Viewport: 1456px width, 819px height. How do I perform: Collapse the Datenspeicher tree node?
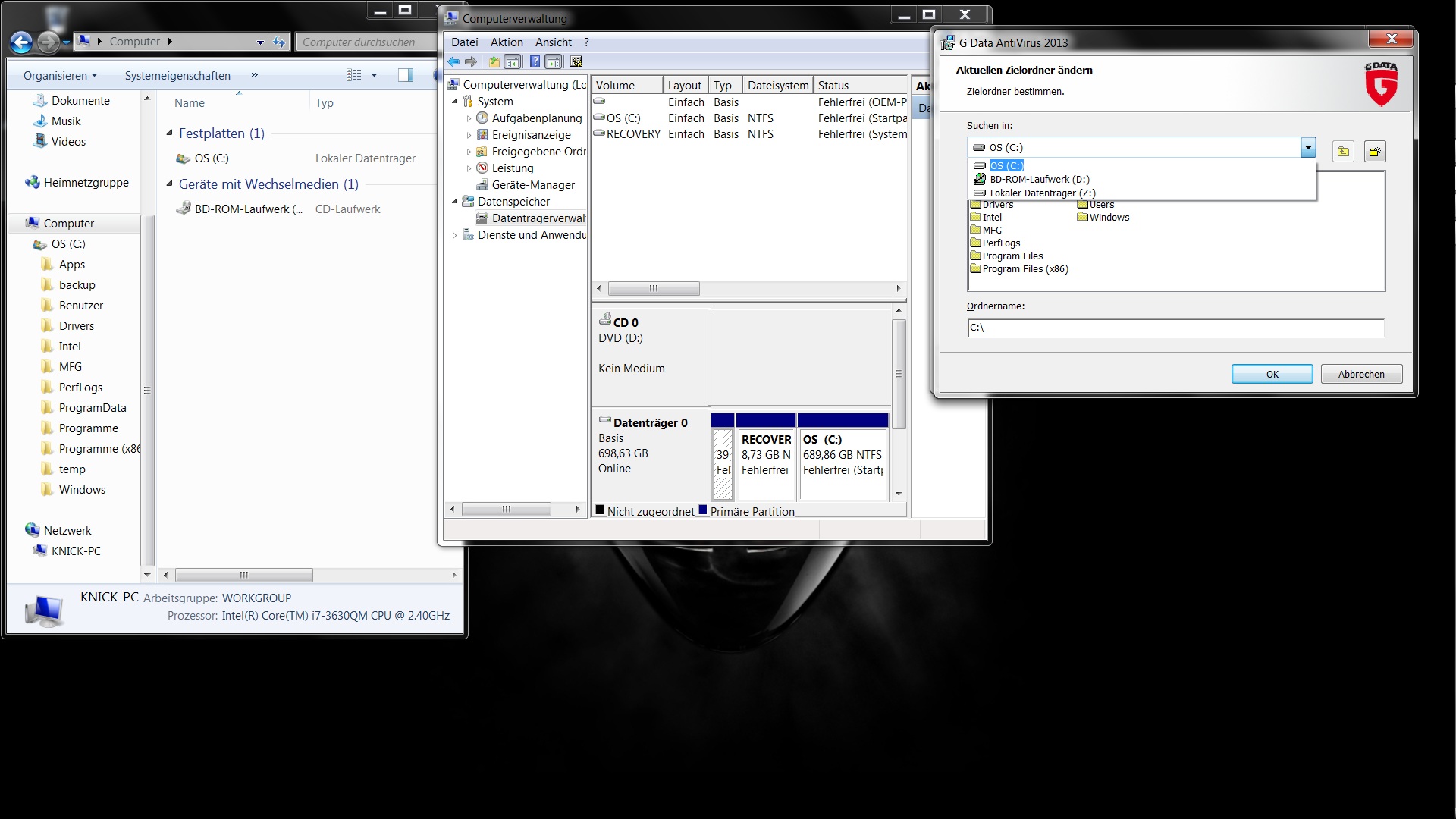454,202
